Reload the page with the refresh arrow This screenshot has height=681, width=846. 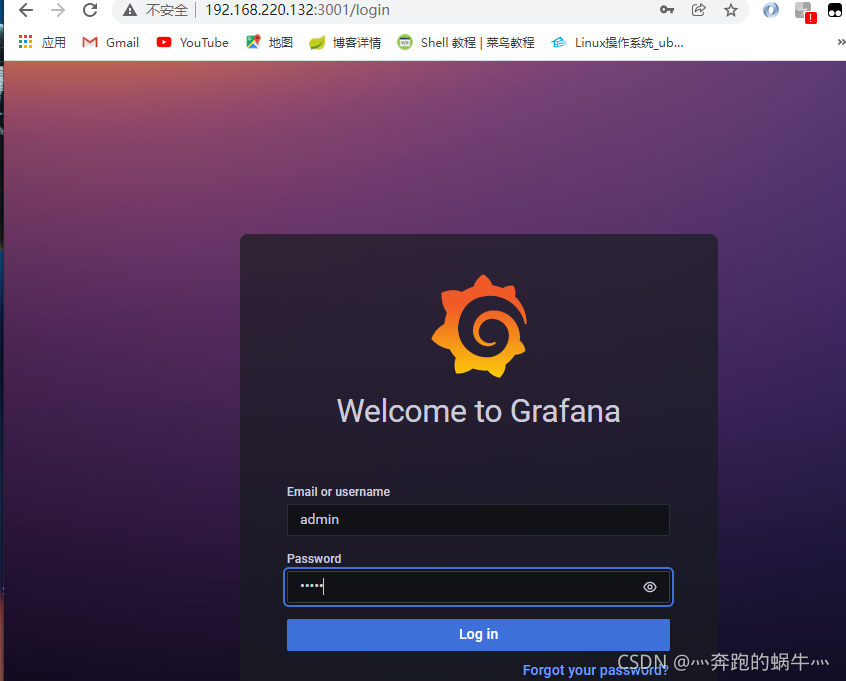point(89,11)
